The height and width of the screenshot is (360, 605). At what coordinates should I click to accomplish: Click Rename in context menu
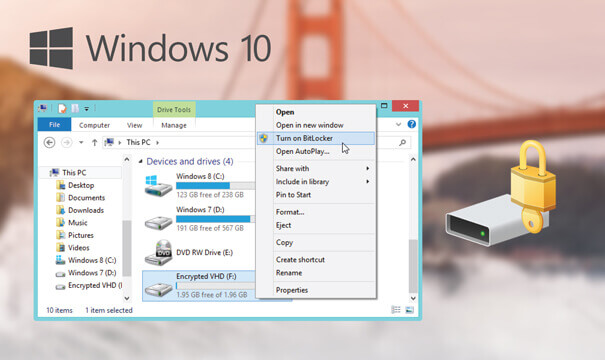pos(289,273)
